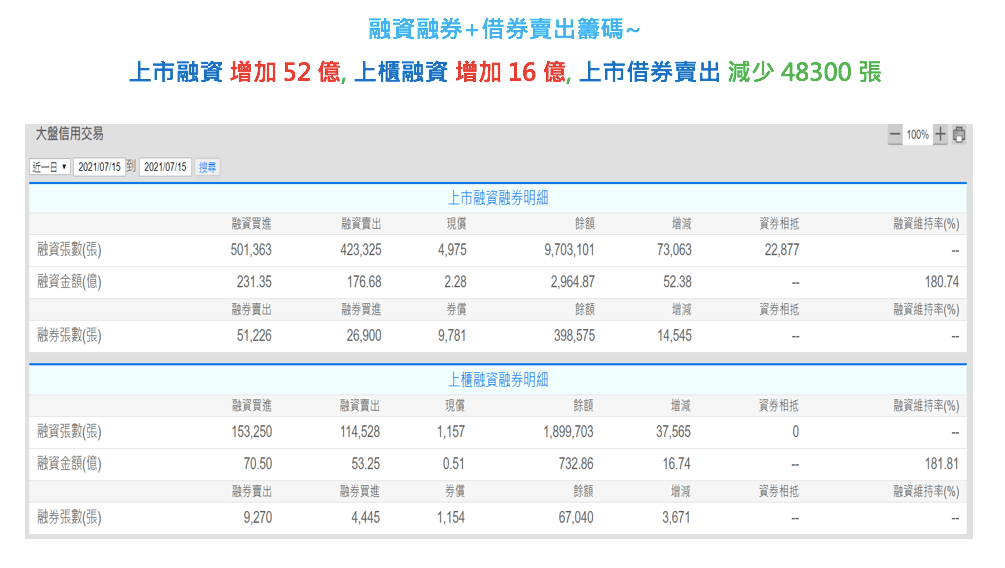Click 資券相抵 value 22,877

pos(781,250)
